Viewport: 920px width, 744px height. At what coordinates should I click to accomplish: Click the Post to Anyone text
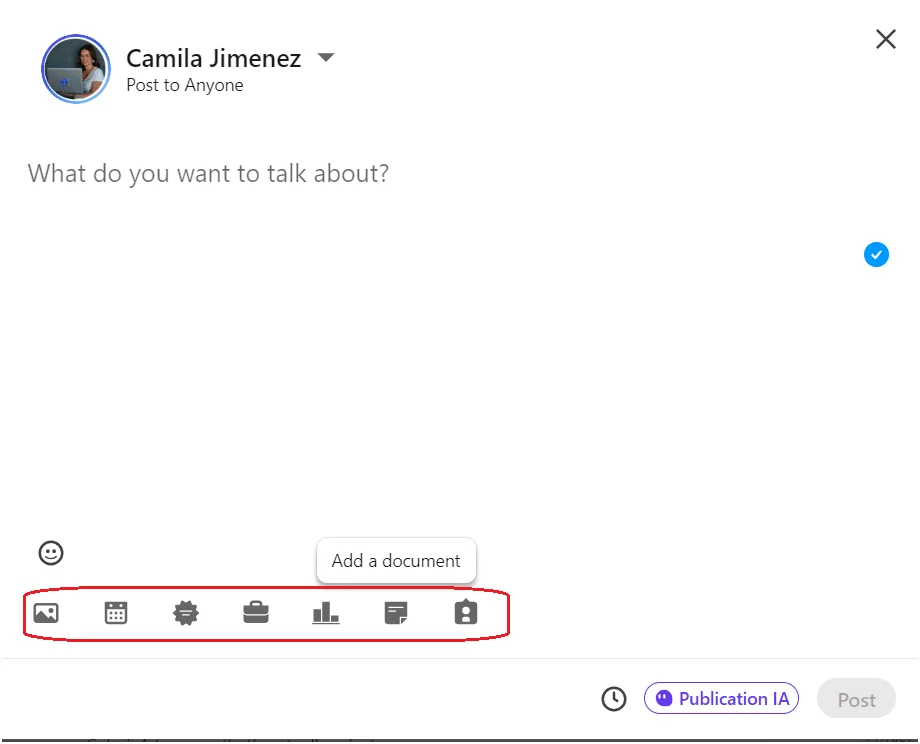[185, 85]
